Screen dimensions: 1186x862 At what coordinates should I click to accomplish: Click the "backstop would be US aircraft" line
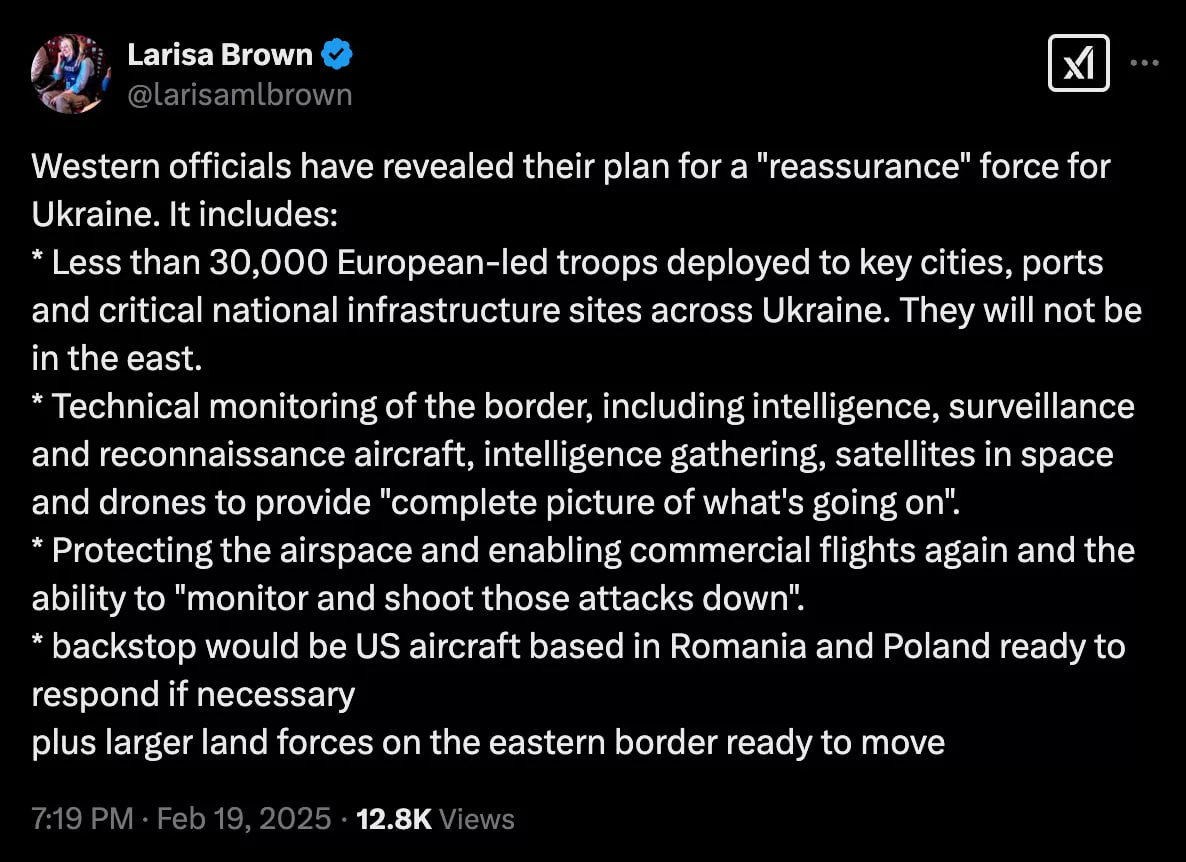coord(579,646)
